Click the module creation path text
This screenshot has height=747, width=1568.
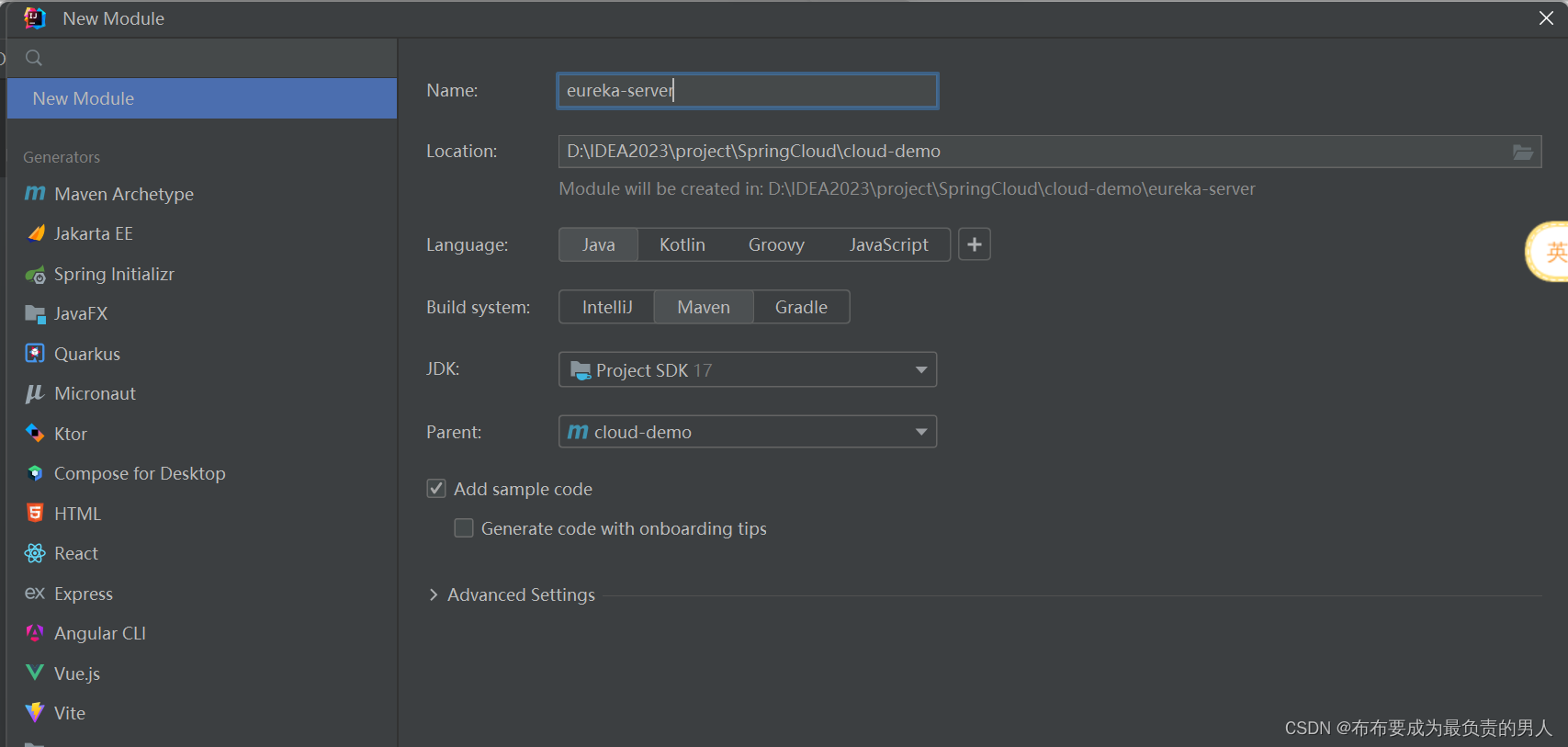(x=907, y=188)
